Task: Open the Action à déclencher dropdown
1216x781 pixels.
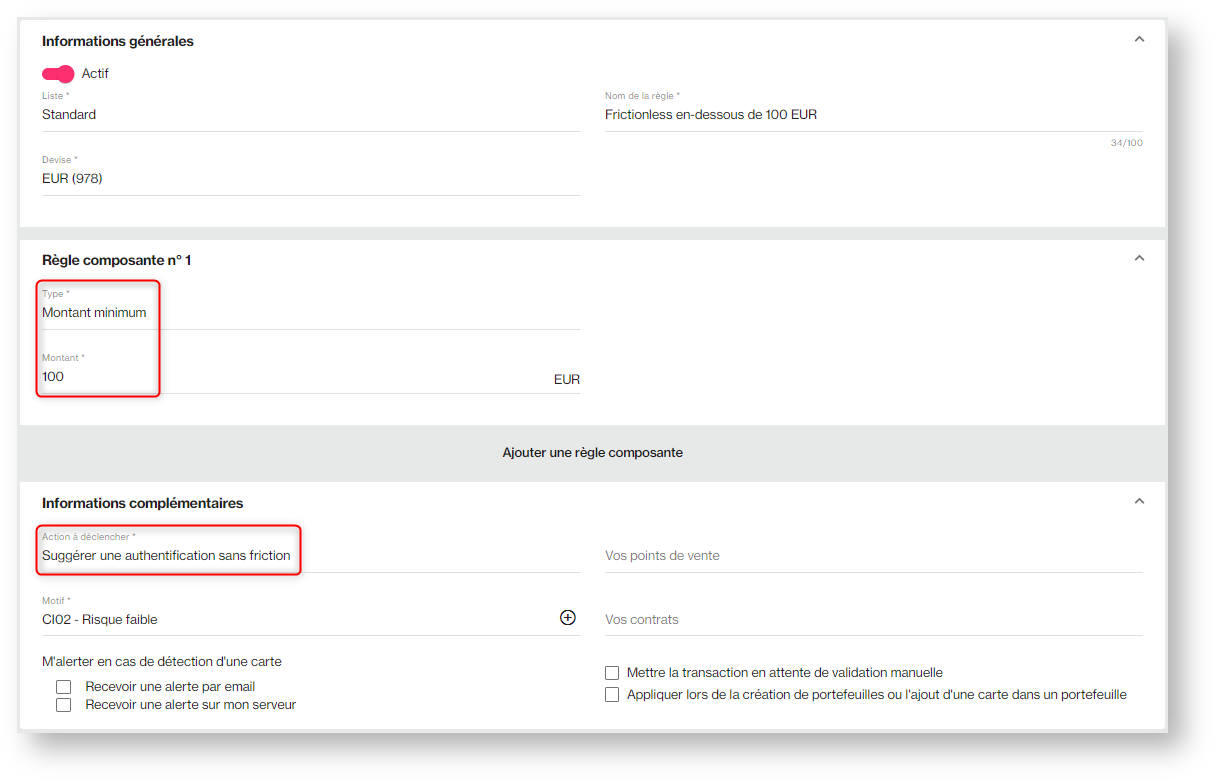Action: point(311,556)
